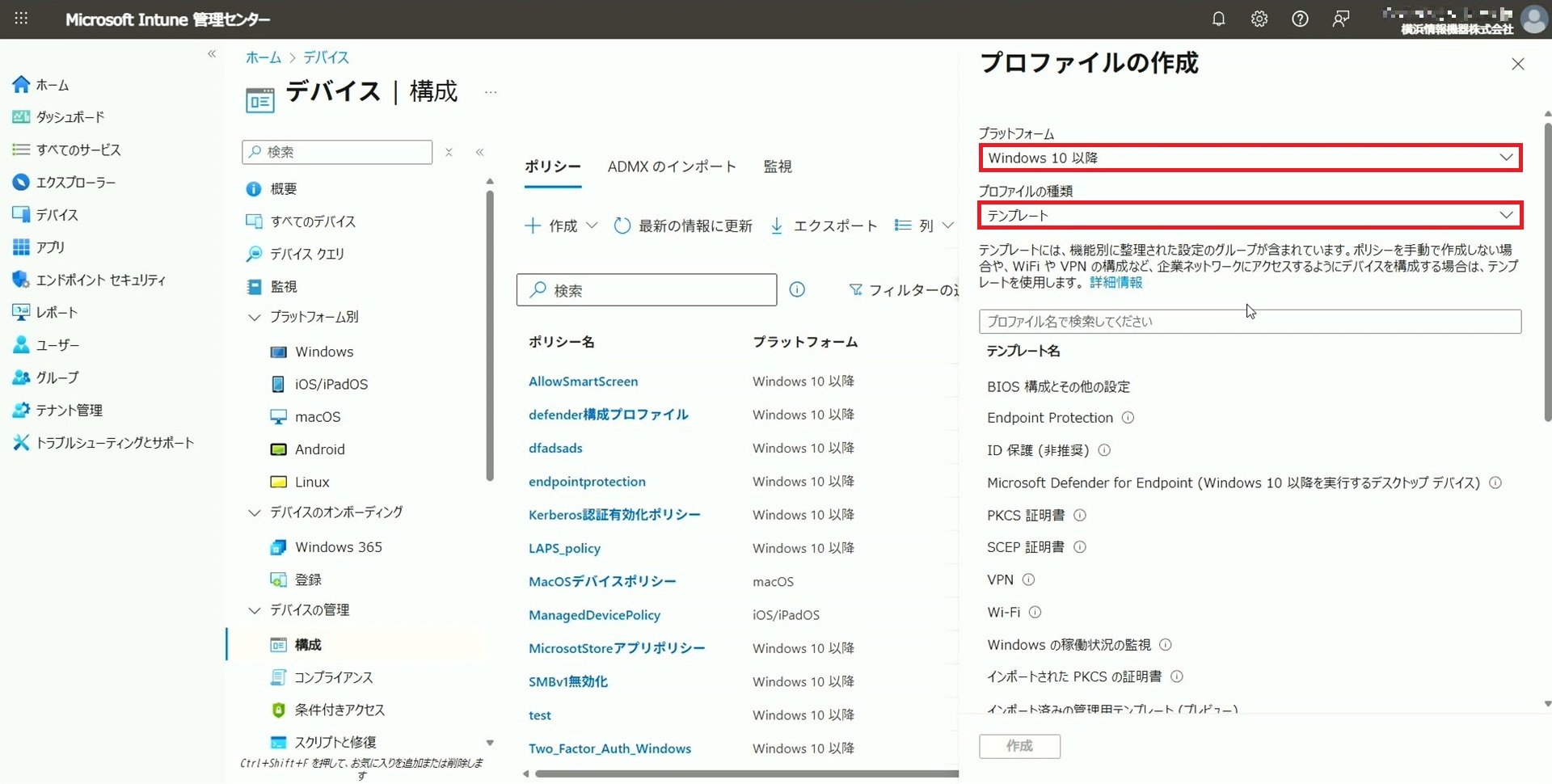The width and height of the screenshot is (1552, 784).
Task: Open the app launcher waffle icon
Action: click(21, 19)
